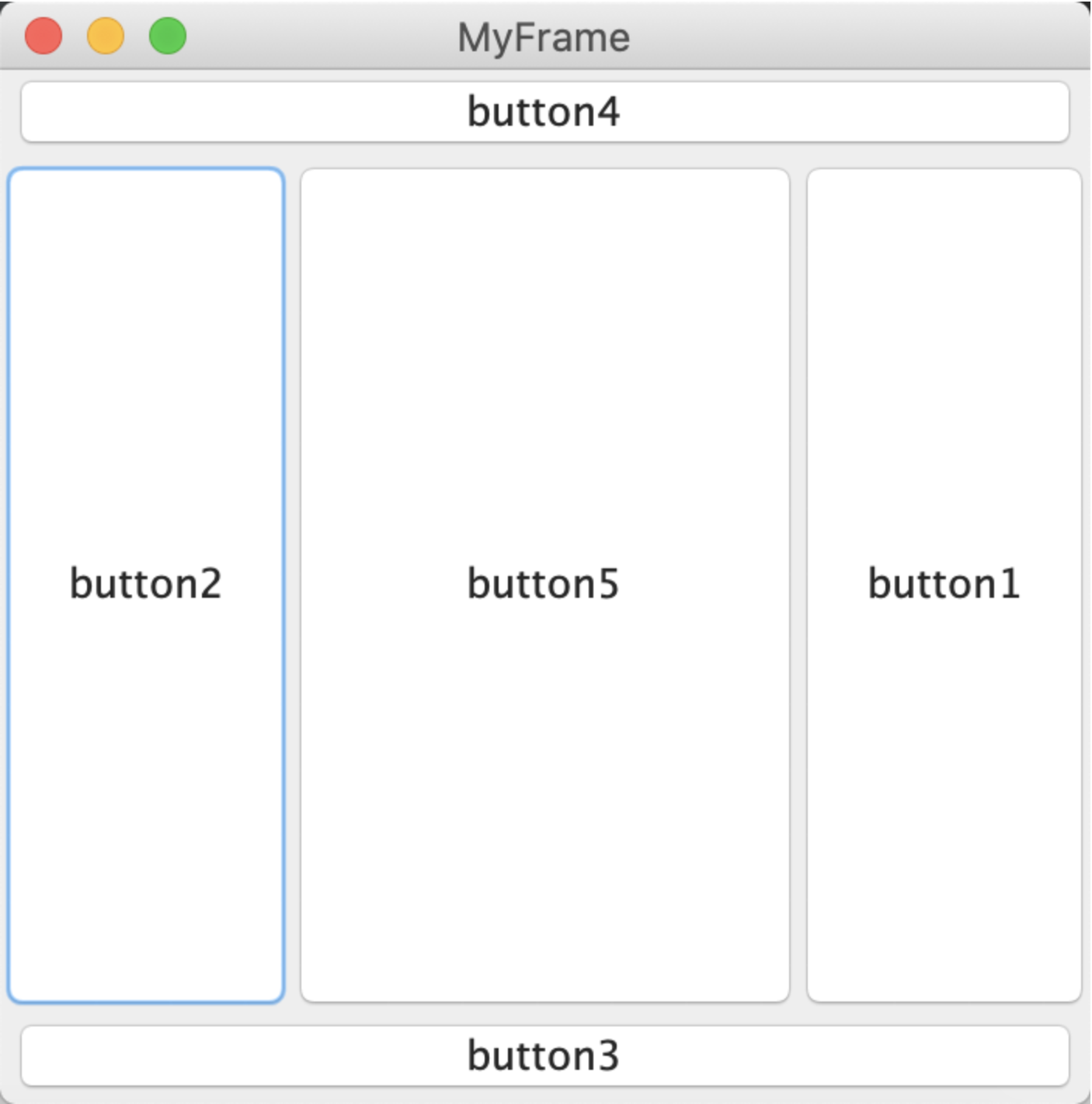
Task: Click the large button5 button
Action: 544,584
